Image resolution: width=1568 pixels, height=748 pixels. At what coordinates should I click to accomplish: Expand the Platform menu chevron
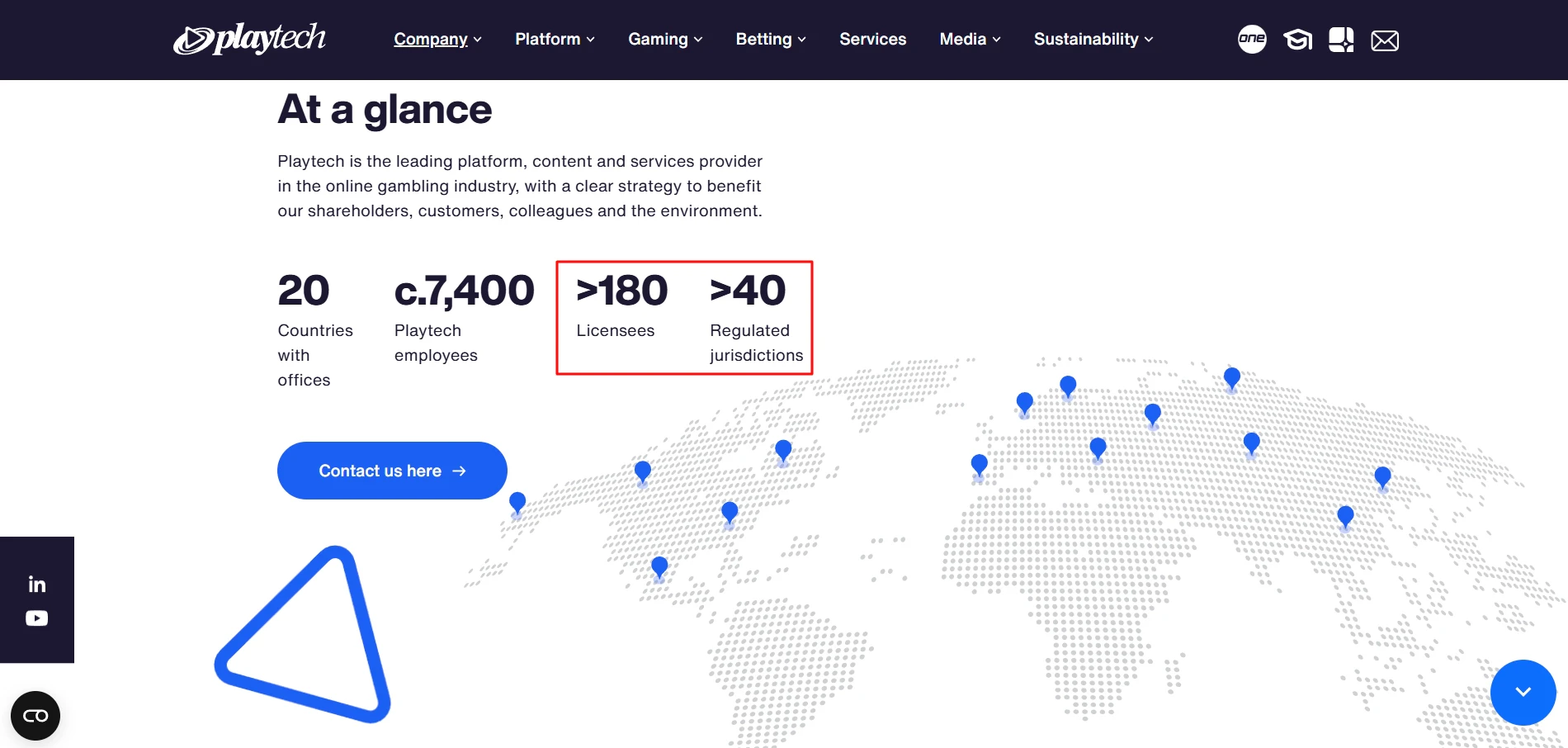(x=590, y=40)
